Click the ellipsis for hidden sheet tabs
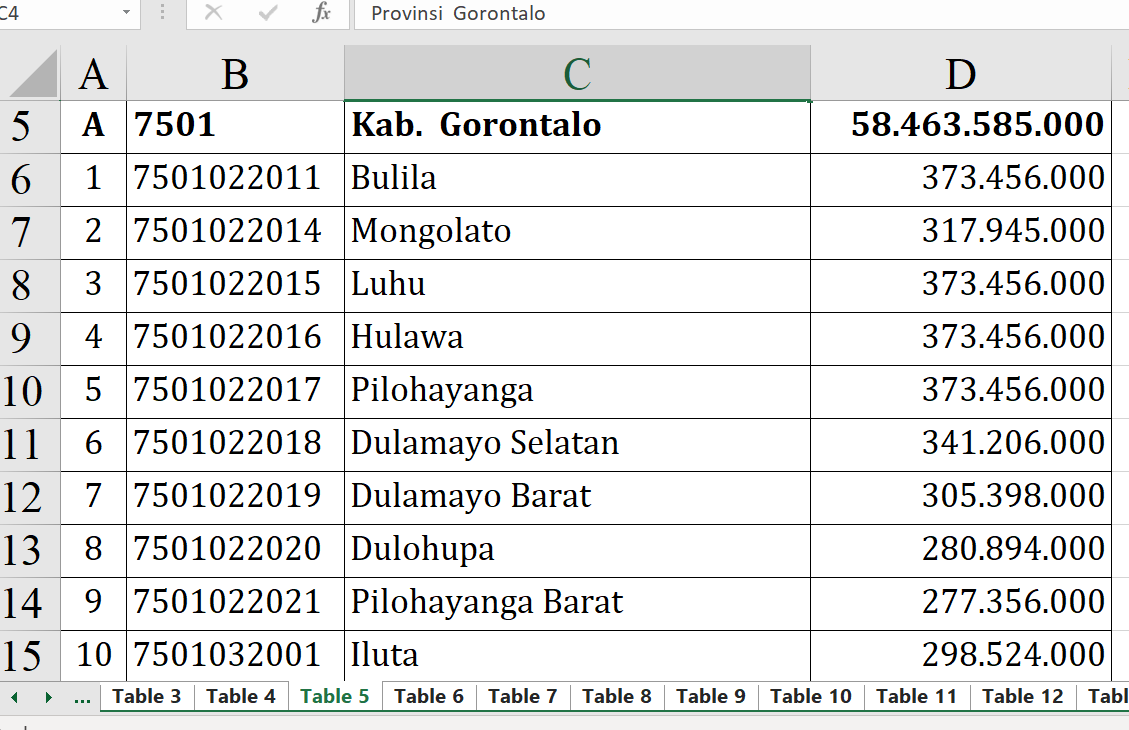Image resolution: width=1129 pixels, height=730 pixels. click(x=82, y=697)
